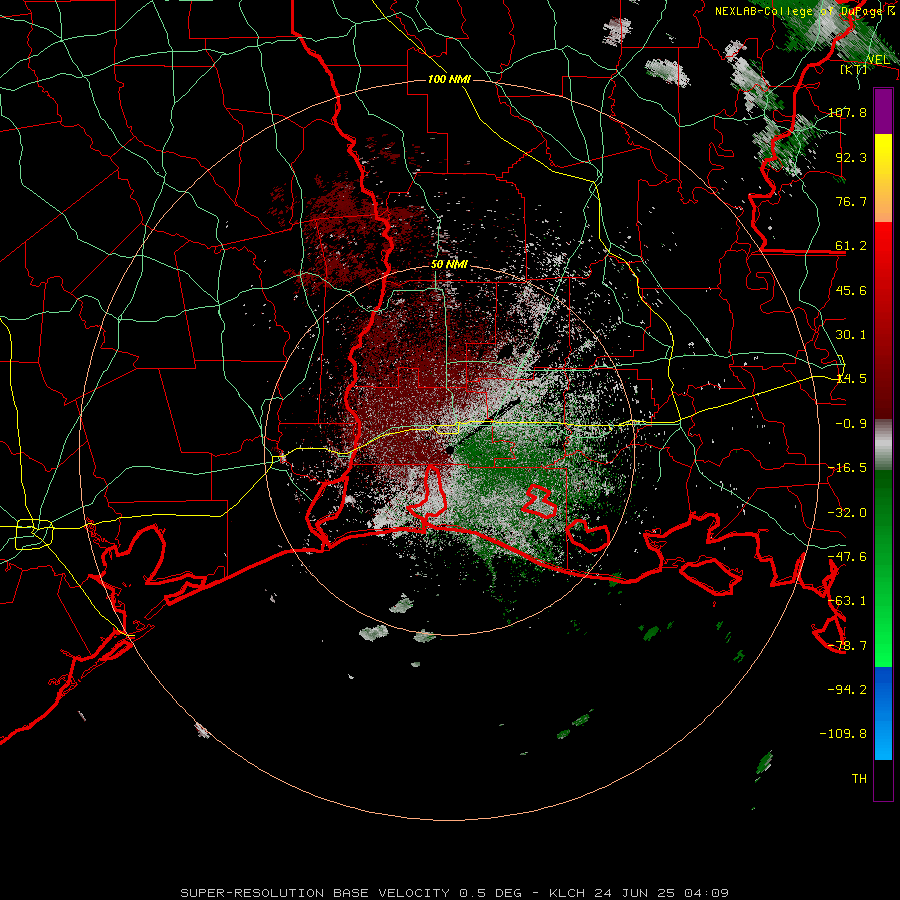Click the 92.3 value on velocity scale
Viewport: 900px width, 900px height.
pos(851,157)
